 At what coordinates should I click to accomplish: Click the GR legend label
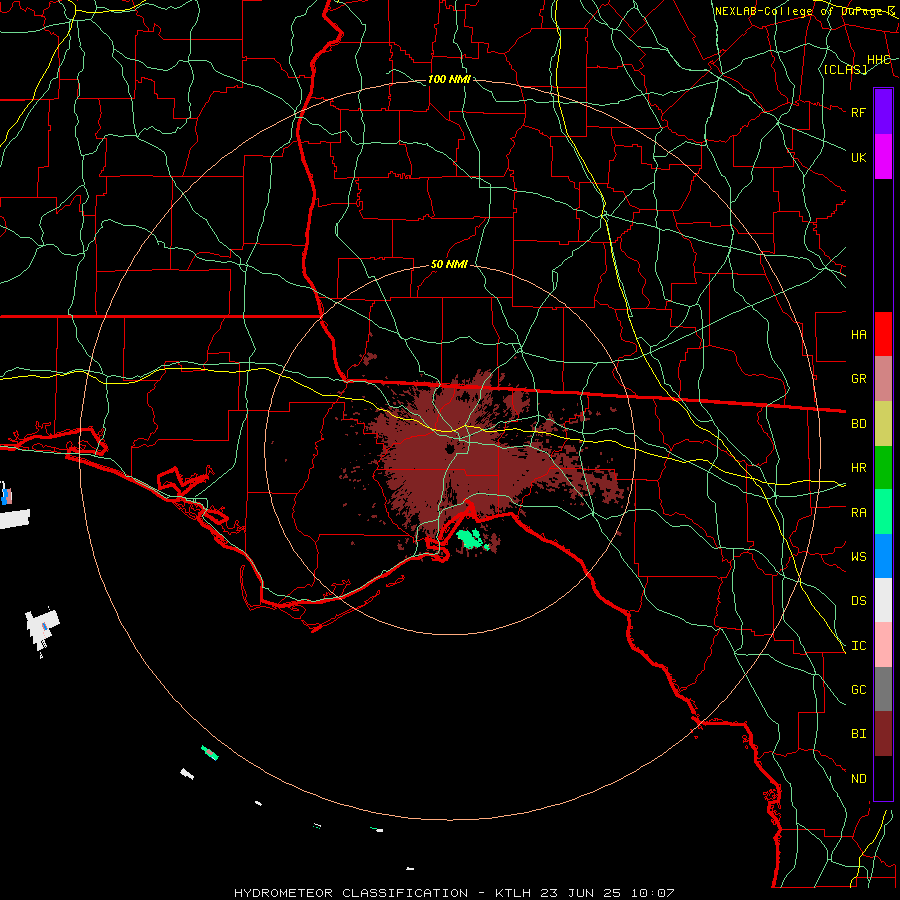(858, 379)
